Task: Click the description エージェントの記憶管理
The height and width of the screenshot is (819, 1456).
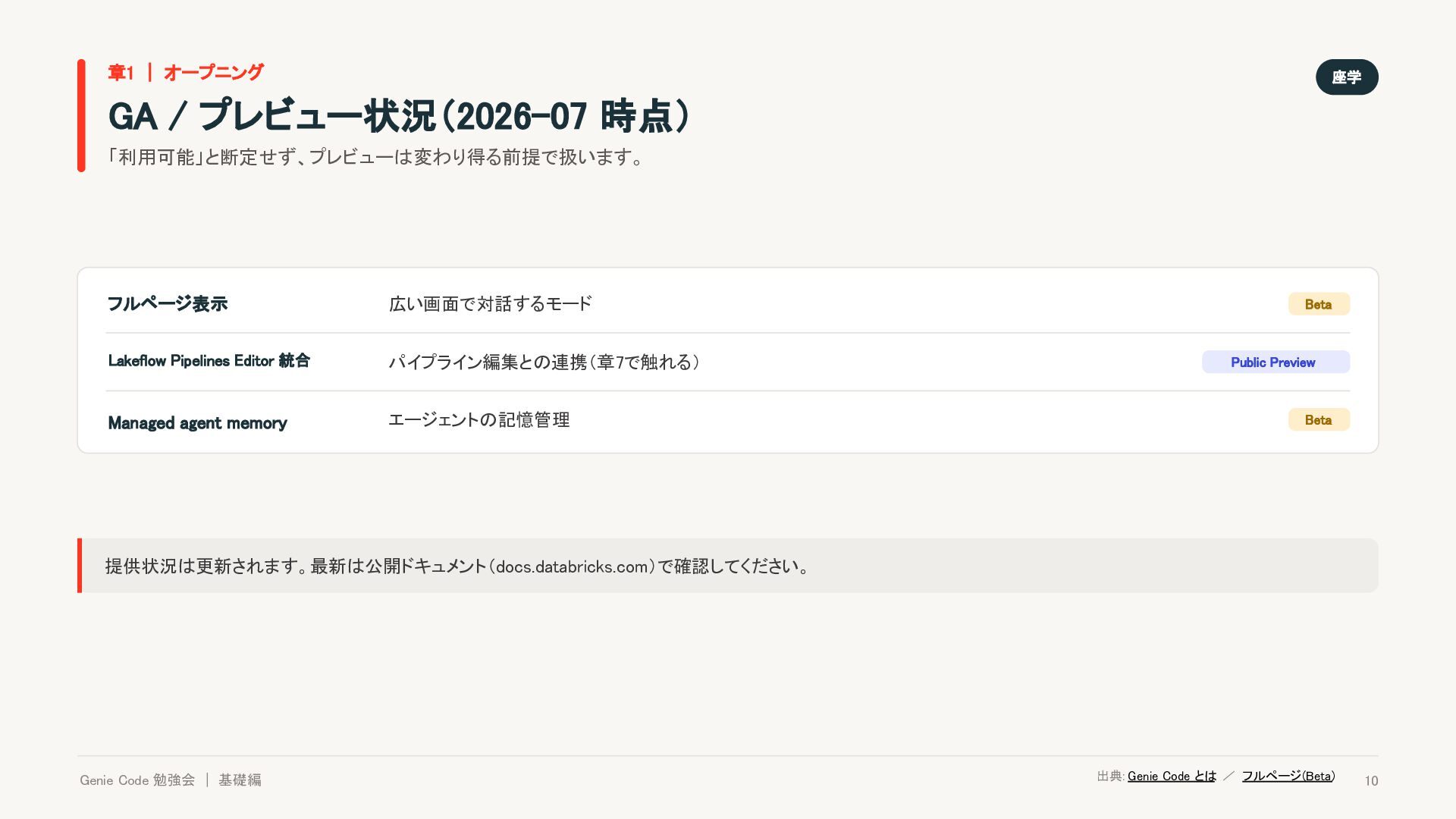Action: [479, 419]
